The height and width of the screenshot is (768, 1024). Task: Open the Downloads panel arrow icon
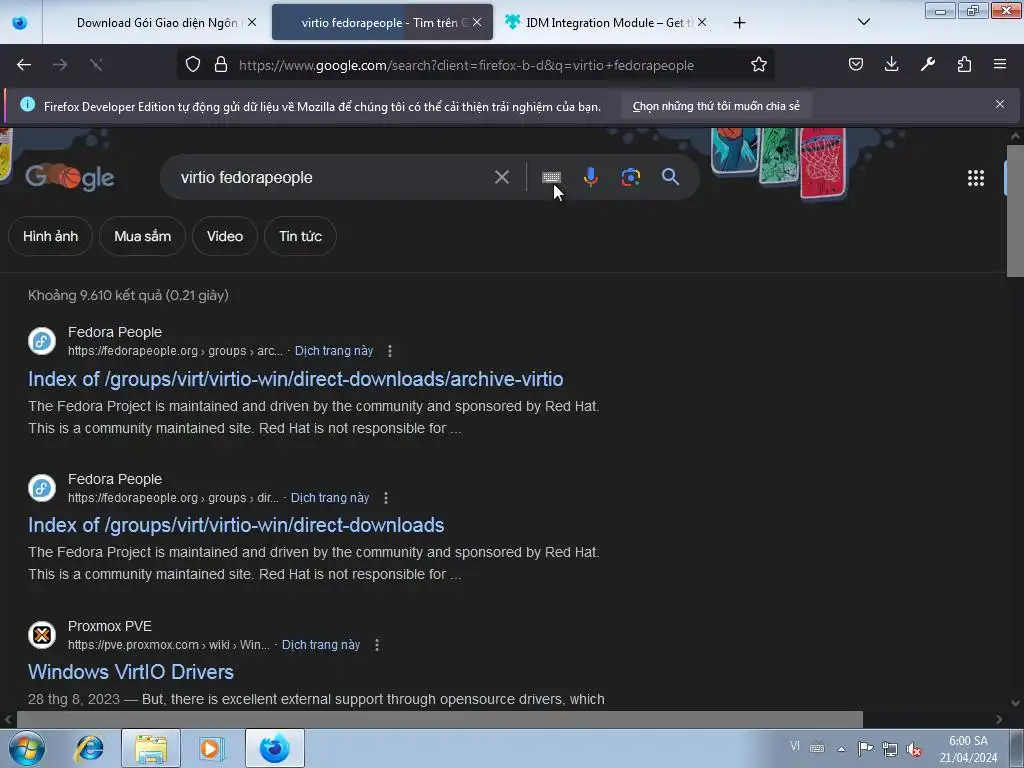point(891,64)
